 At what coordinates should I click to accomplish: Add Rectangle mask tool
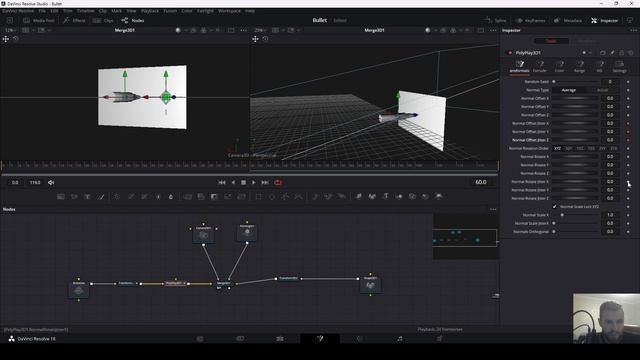click(x=258, y=197)
